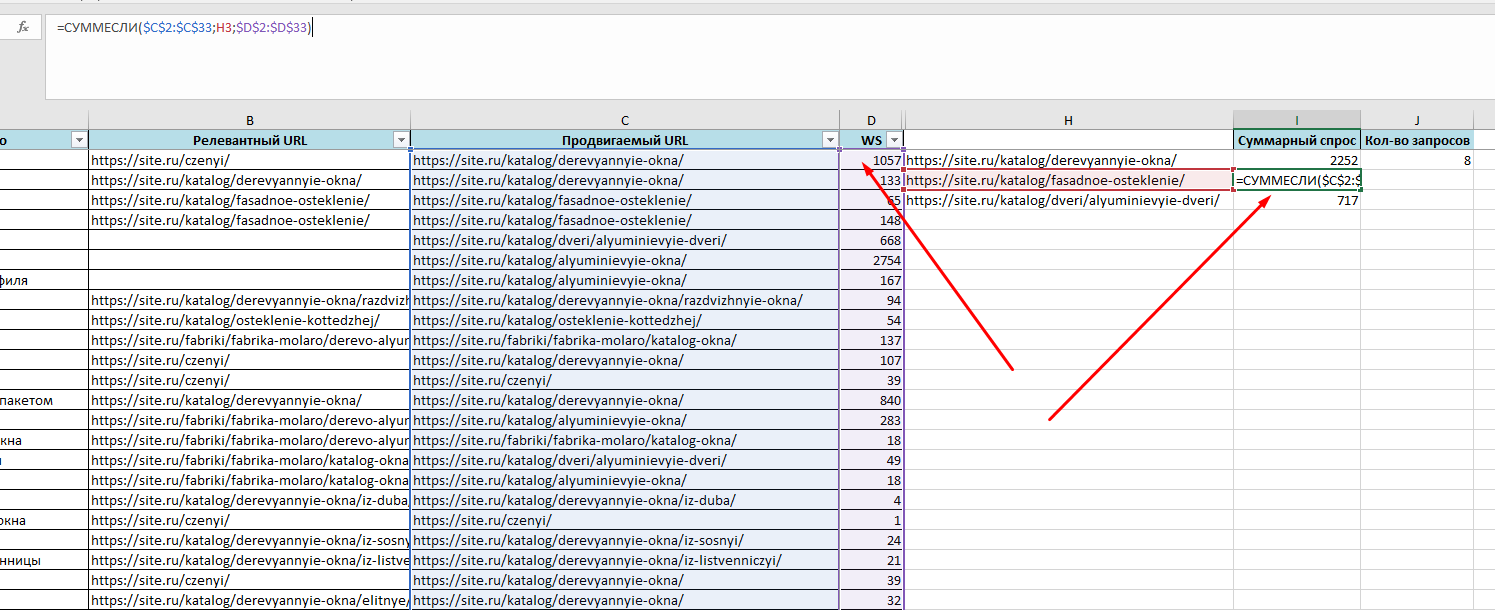Viewport: 1495px width, 610px height.
Task: Select column J header
Action: pyautogui.click(x=1417, y=120)
